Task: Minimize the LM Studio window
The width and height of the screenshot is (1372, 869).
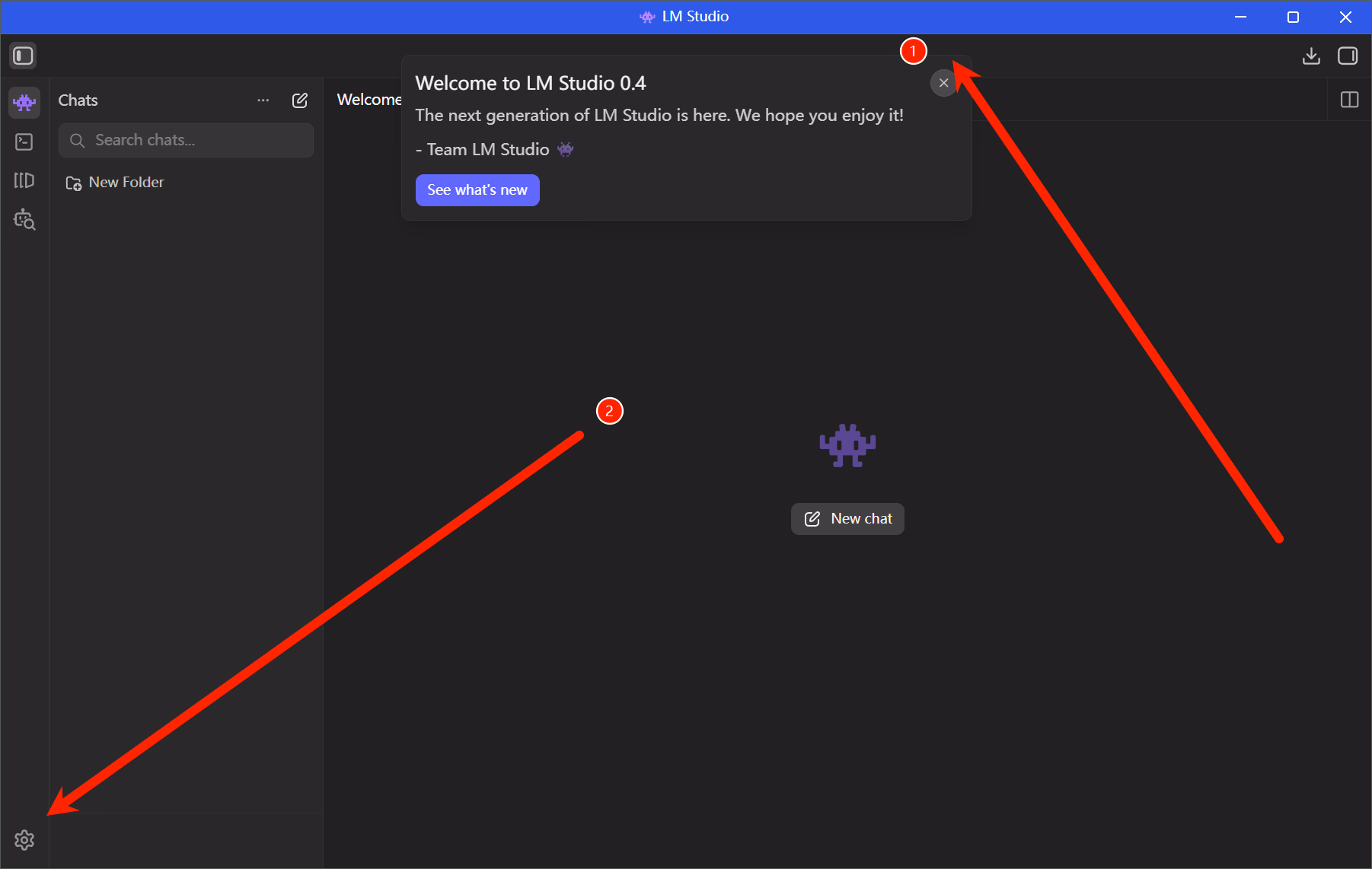Action: coord(1240,17)
